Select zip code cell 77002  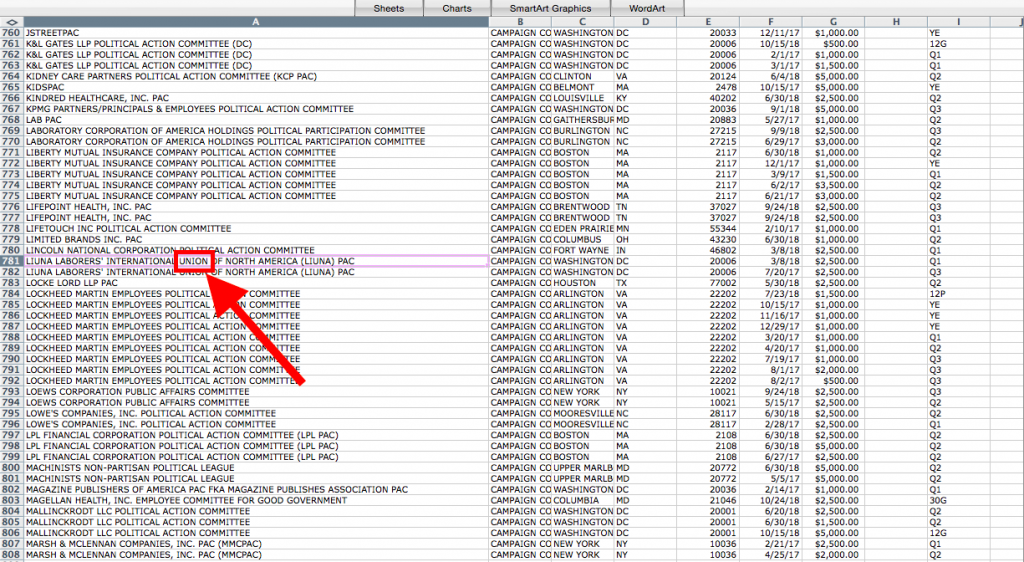click(x=708, y=283)
